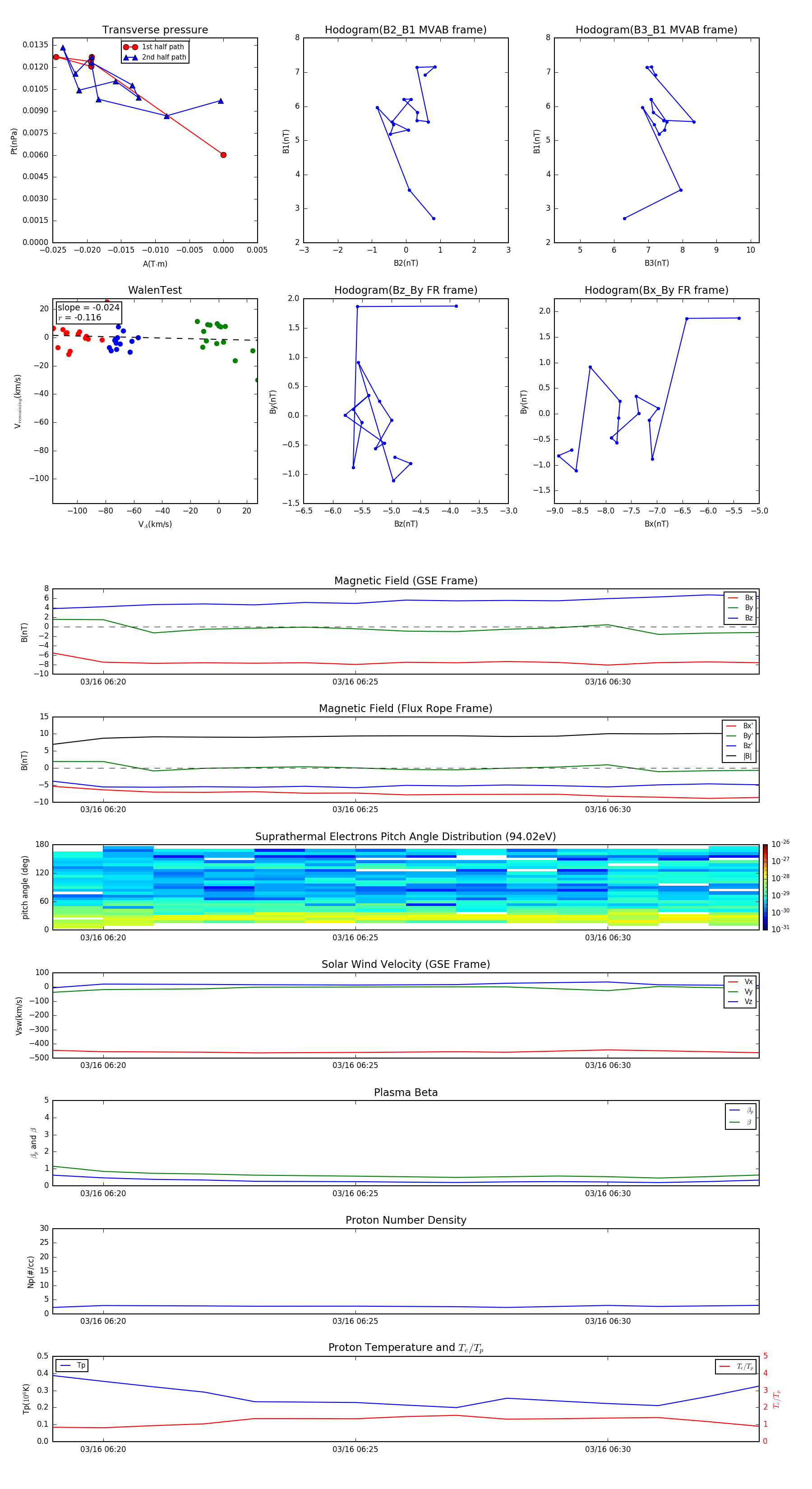Click the 'V_A(km/s)' x-axis label
Image resolution: width=812 pixels, height=1489 pixels.
[x=155, y=524]
